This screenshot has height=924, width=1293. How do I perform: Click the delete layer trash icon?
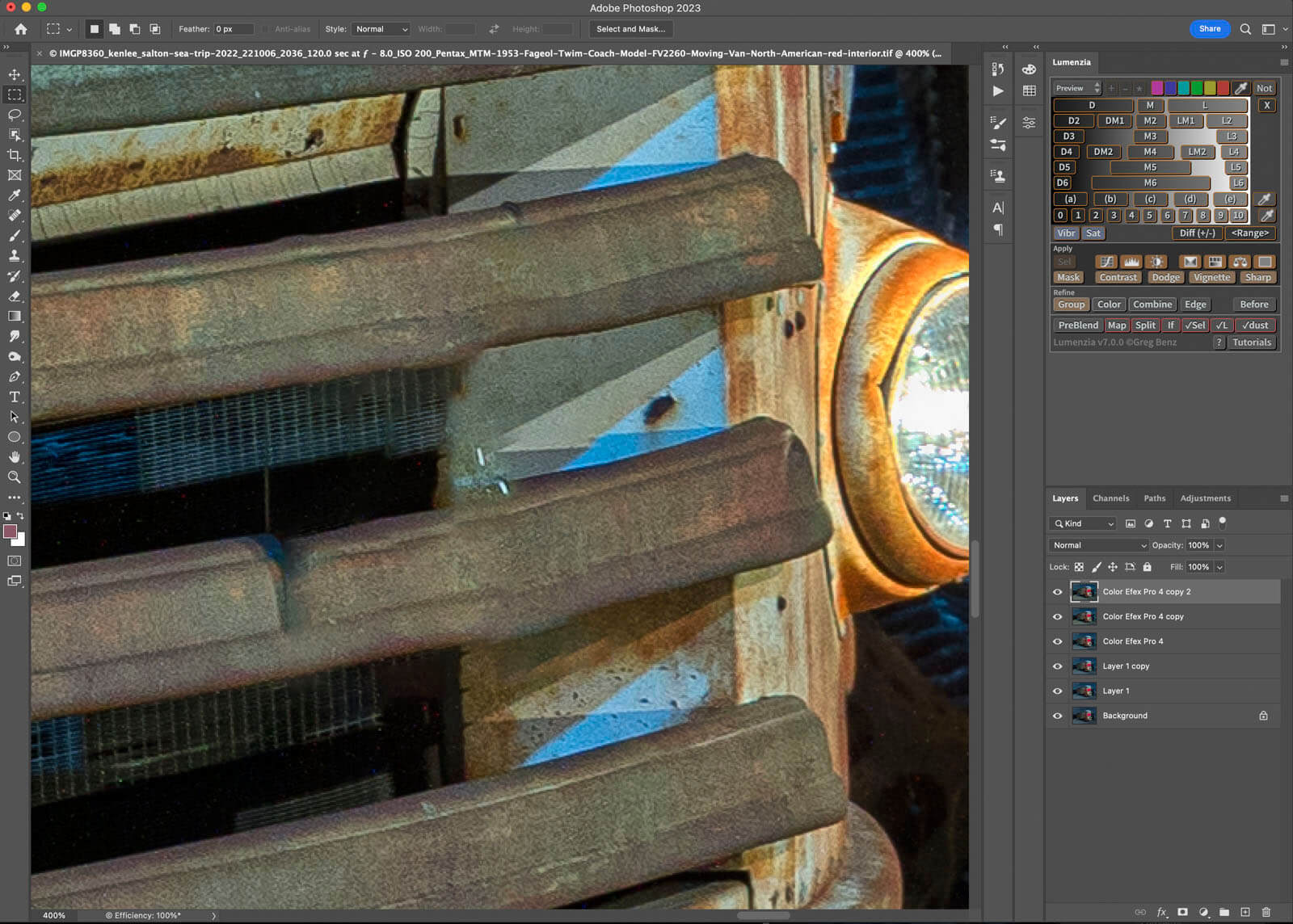point(1266,912)
